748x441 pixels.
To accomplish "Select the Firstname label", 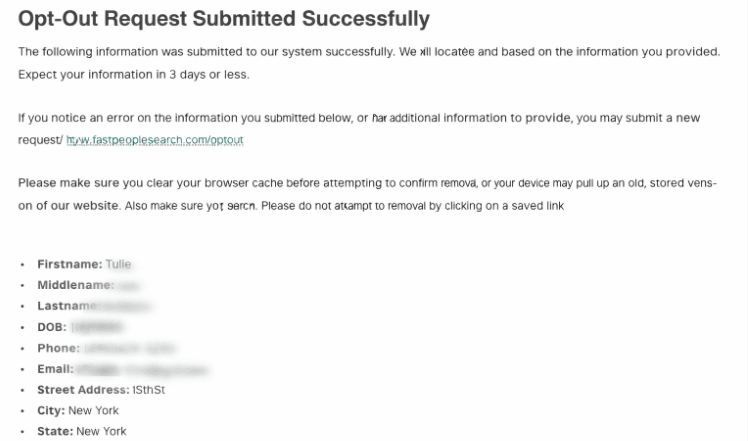I will click(x=69, y=264).
